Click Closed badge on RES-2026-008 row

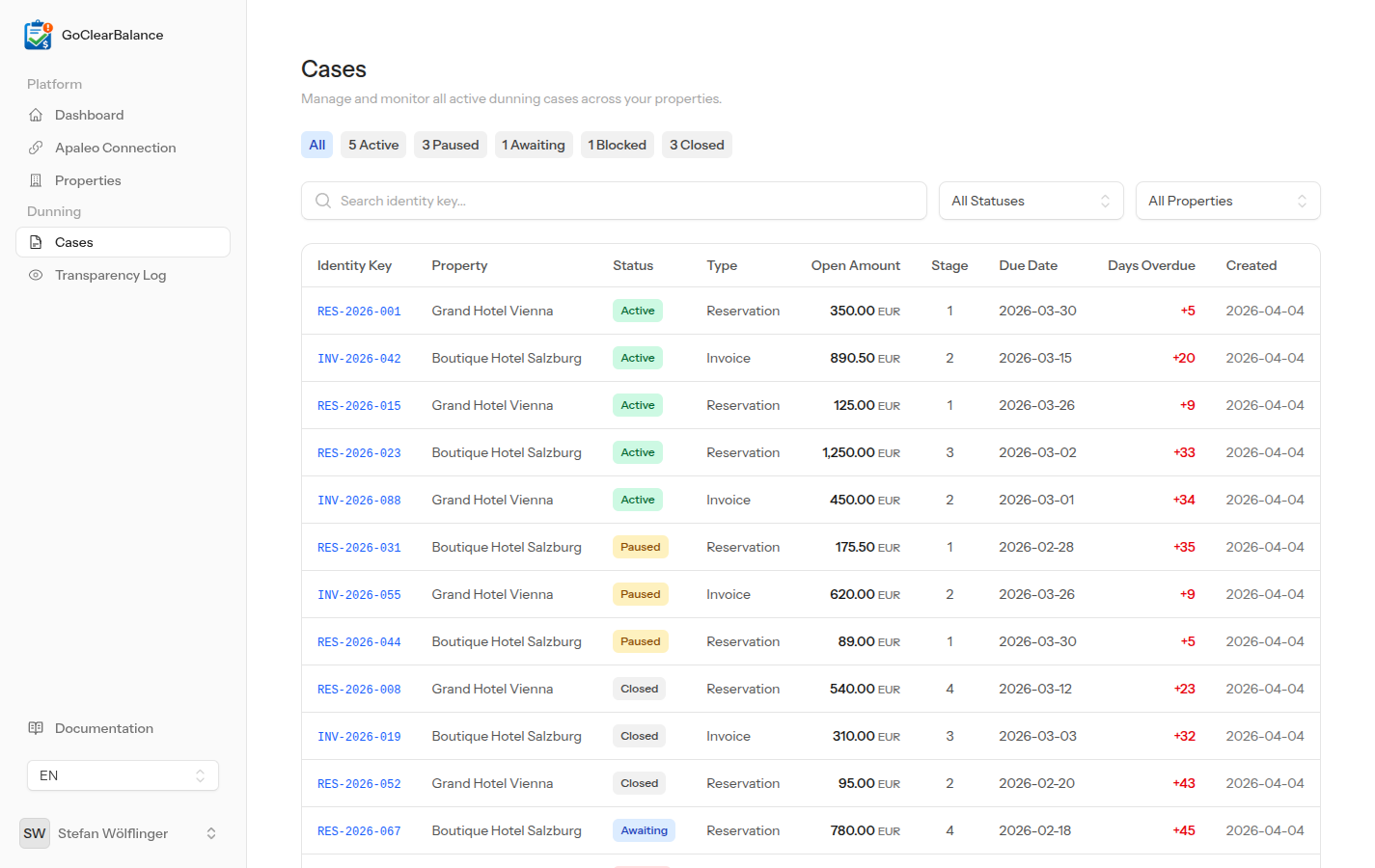(x=639, y=689)
